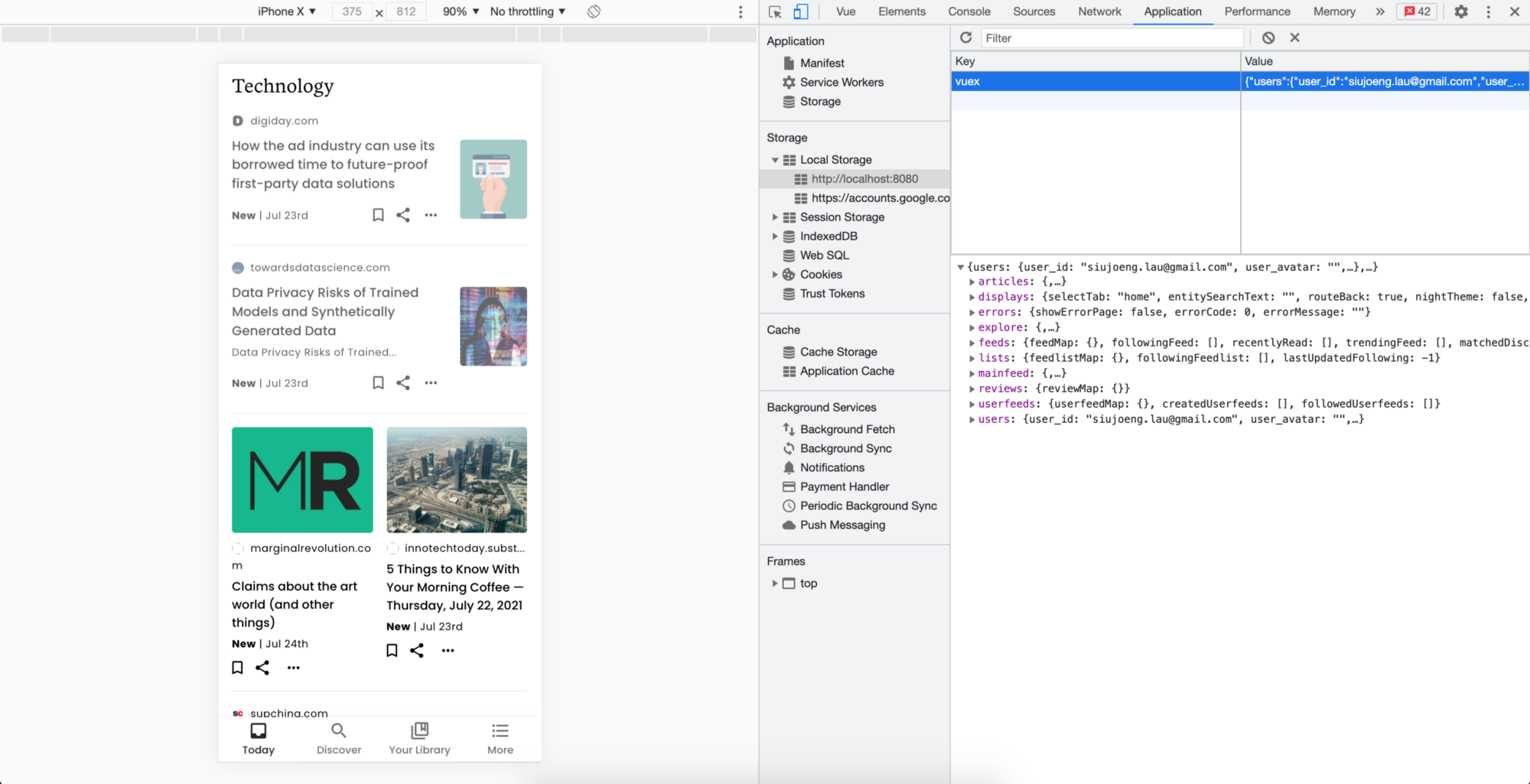This screenshot has width=1530, height=784.
Task: Click the storage Filter input field
Action: tap(1112, 37)
